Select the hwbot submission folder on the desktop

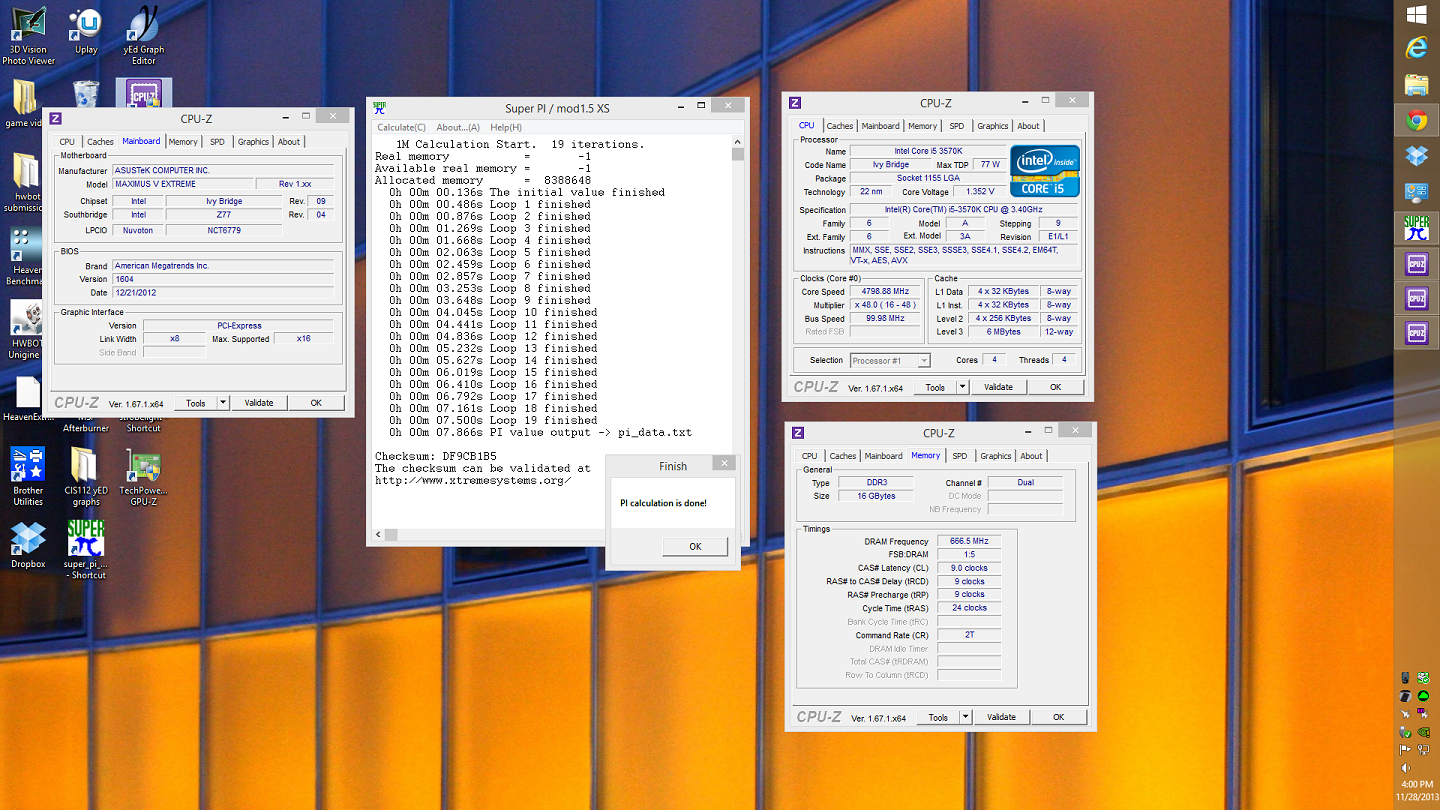24,182
